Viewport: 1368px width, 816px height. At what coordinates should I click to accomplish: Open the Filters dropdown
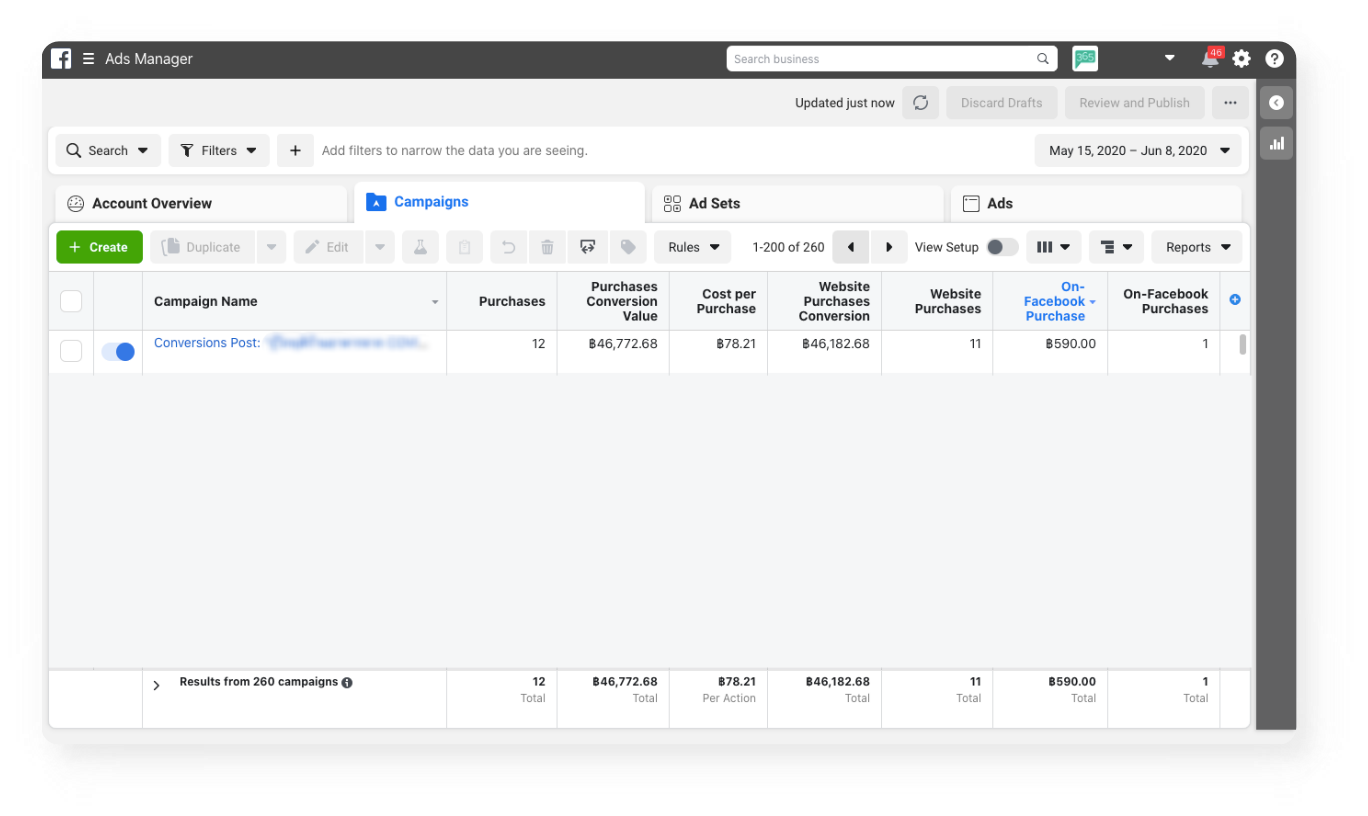[218, 151]
